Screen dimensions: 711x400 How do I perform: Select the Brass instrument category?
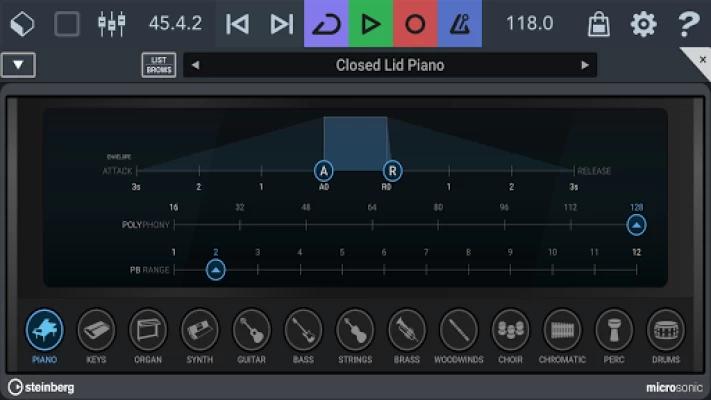pyautogui.click(x=407, y=330)
